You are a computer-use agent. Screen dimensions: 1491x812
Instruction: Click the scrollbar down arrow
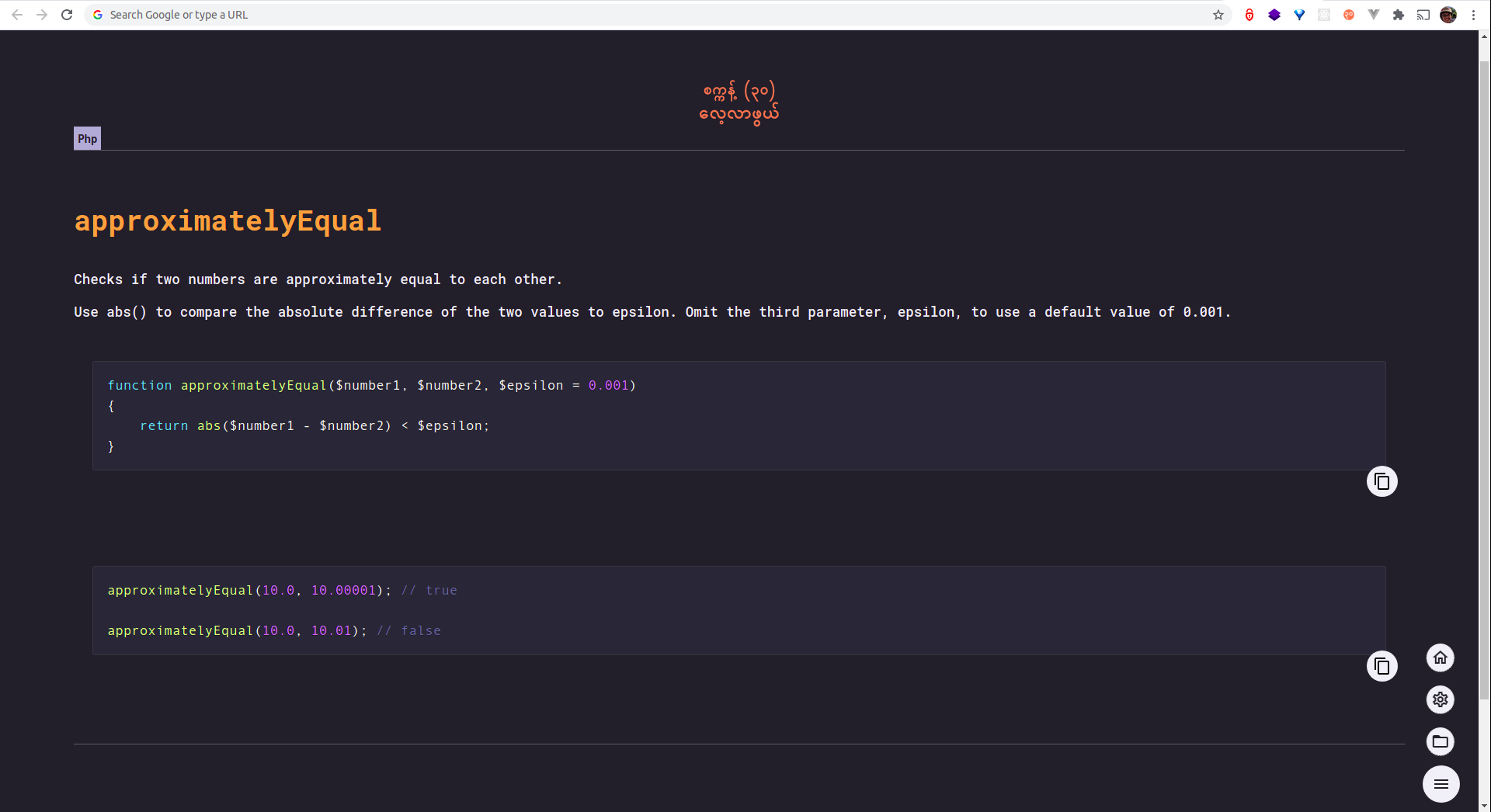[x=1485, y=806]
